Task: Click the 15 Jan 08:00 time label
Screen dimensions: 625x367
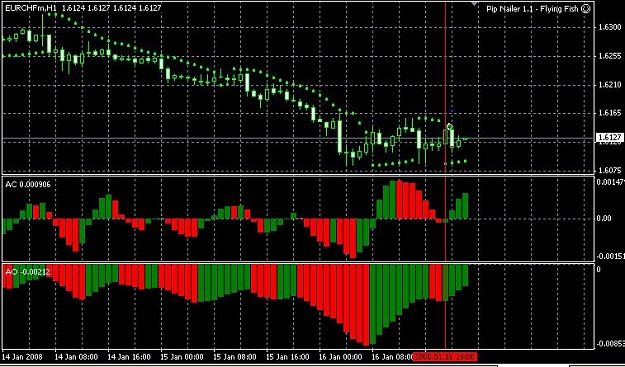Action: tap(235, 357)
